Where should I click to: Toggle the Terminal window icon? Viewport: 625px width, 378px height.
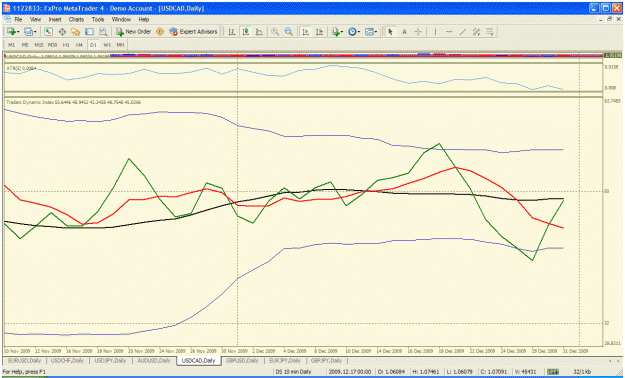pyautogui.click(x=89, y=32)
